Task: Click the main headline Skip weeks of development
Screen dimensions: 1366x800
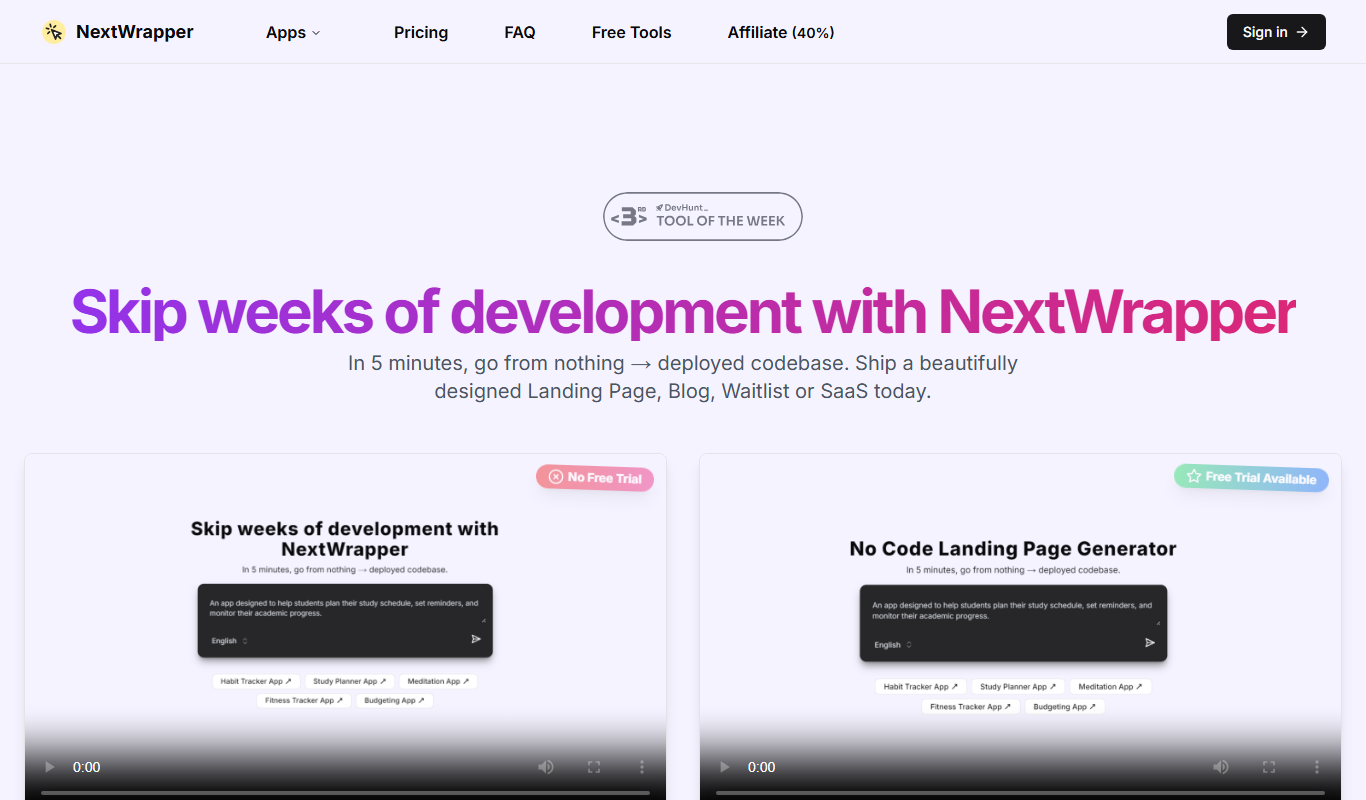Action: pyautogui.click(x=683, y=312)
